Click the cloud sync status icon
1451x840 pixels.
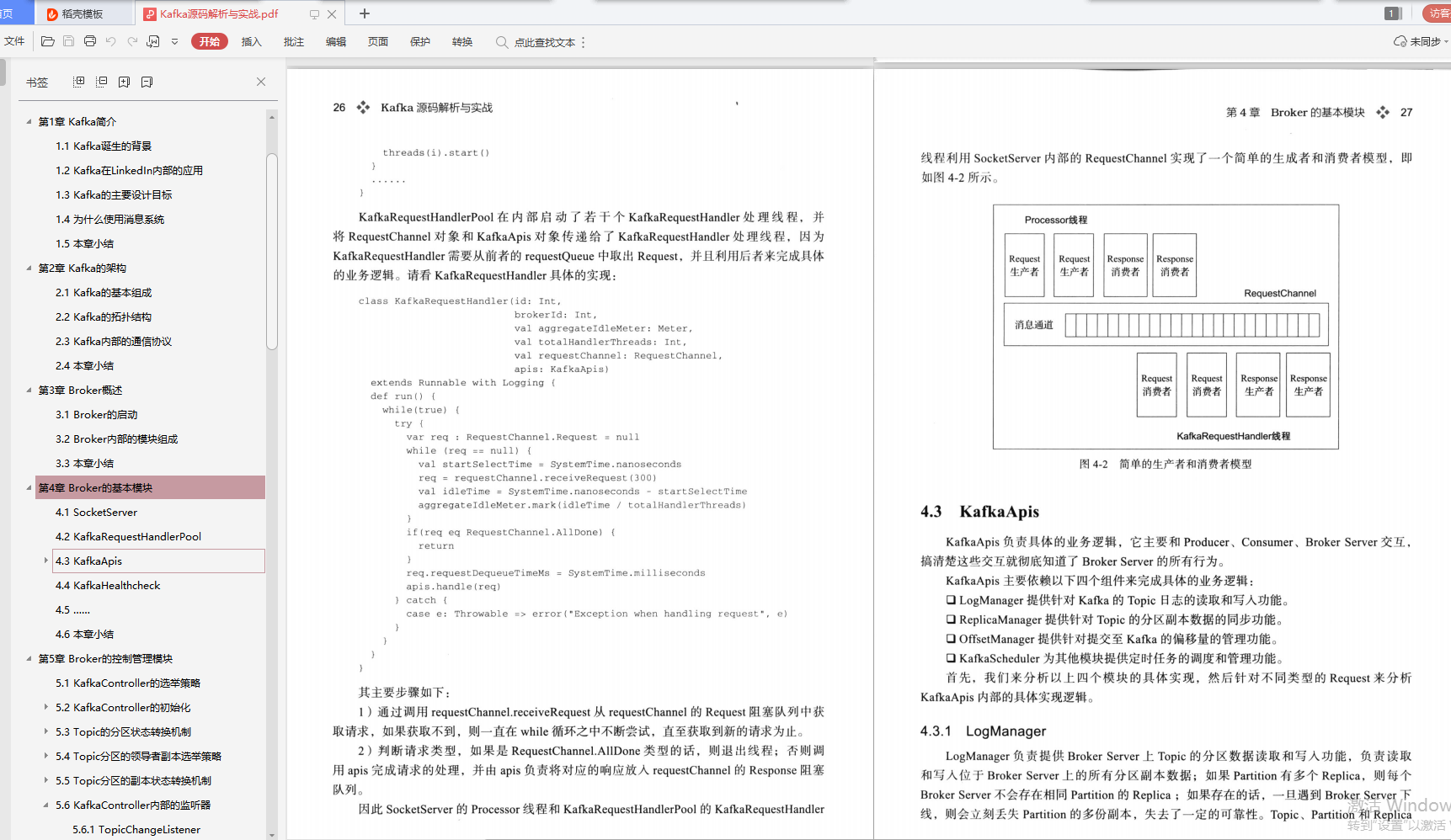[x=1400, y=41]
